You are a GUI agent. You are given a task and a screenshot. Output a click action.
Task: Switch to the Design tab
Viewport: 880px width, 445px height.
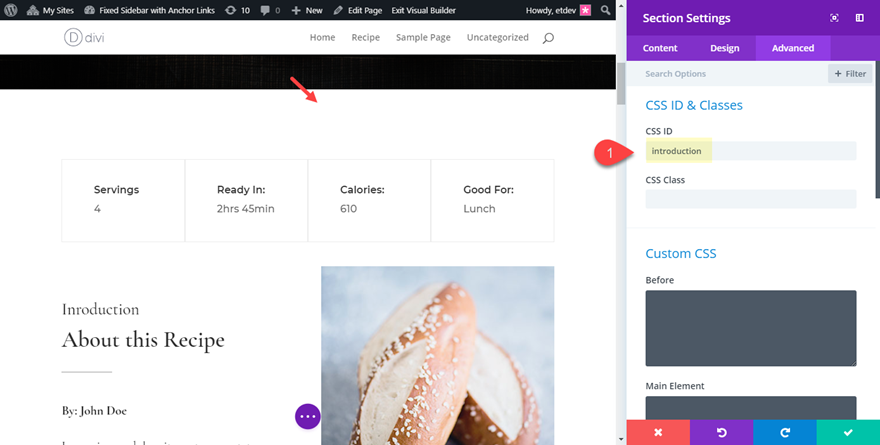pyautogui.click(x=725, y=48)
